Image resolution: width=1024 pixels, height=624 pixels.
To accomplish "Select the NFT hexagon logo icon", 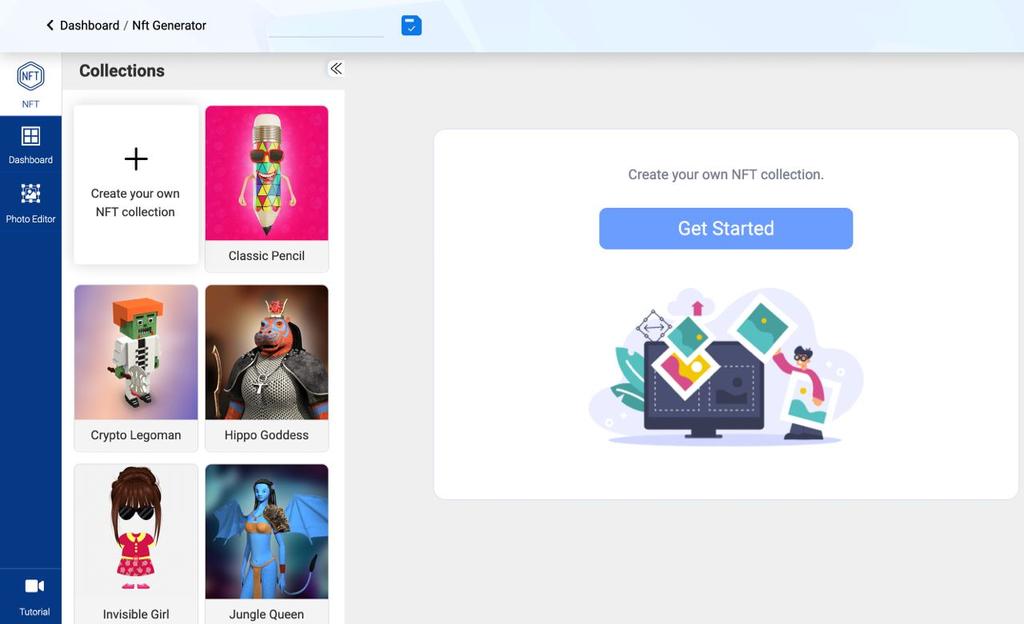I will click(31, 76).
